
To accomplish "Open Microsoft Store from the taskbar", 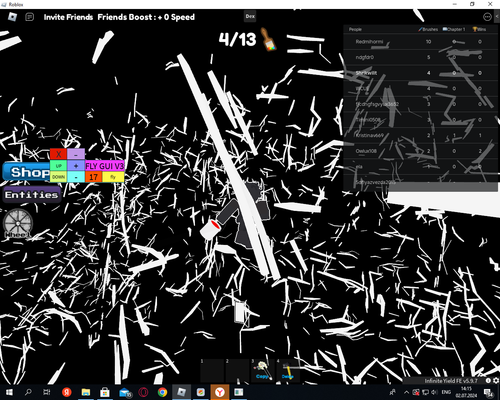I will pyautogui.click(x=105, y=392).
